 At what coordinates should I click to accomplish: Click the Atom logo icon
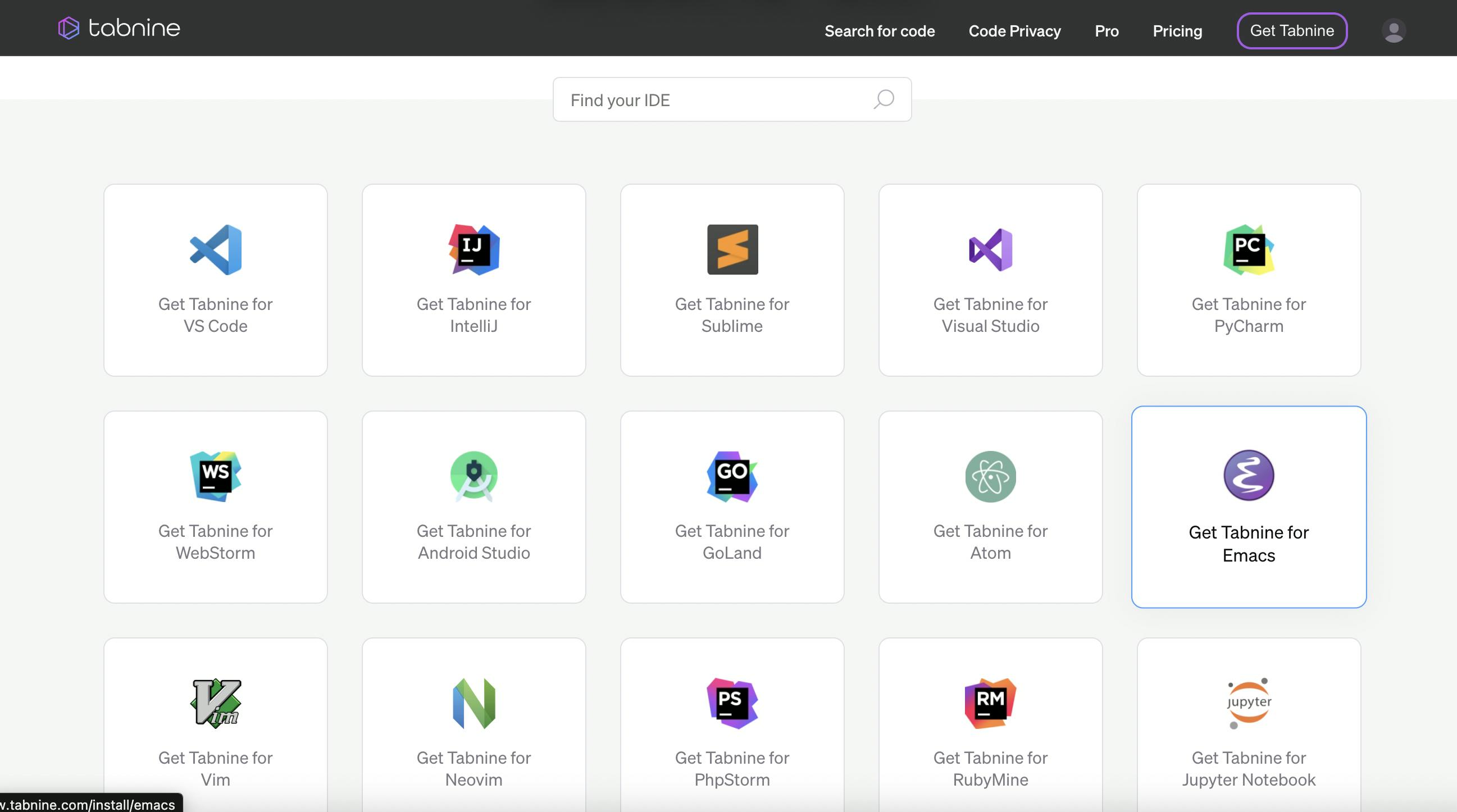(x=990, y=477)
